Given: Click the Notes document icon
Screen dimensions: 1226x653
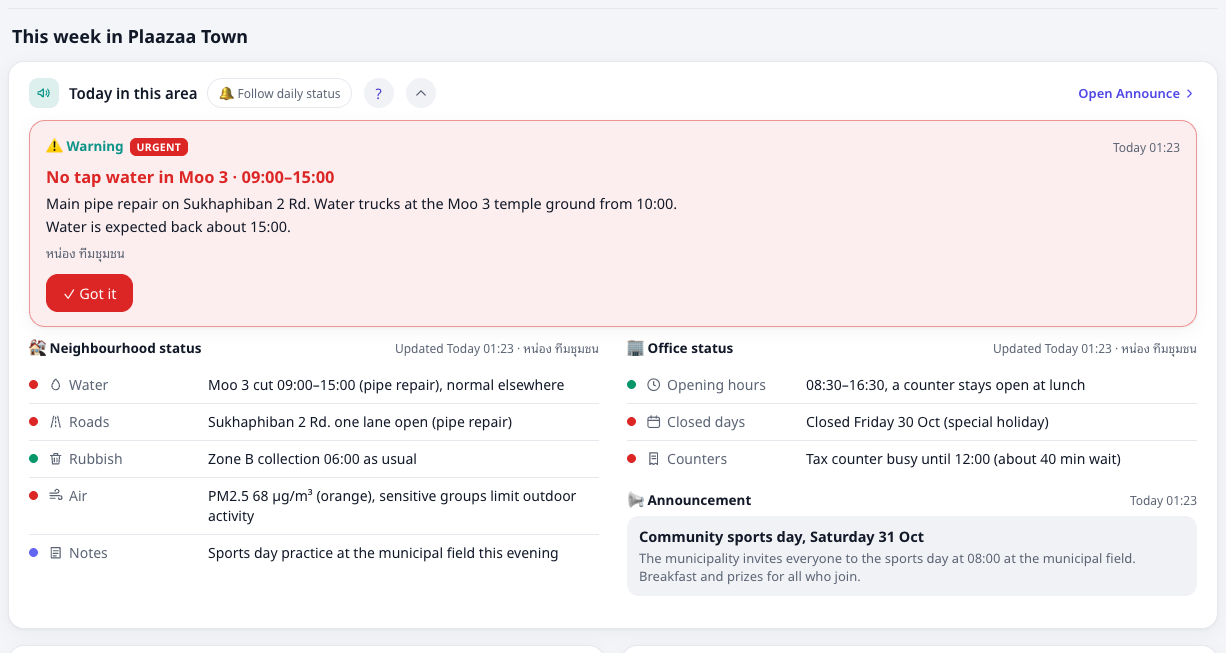Looking at the screenshot, I should 55,553.
